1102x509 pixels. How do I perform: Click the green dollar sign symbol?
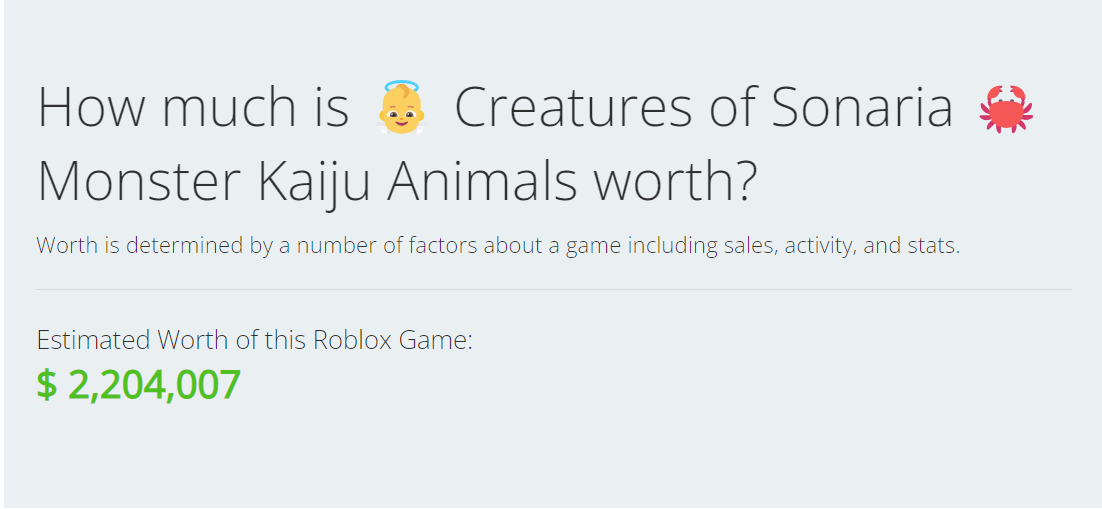click(46, 386)
